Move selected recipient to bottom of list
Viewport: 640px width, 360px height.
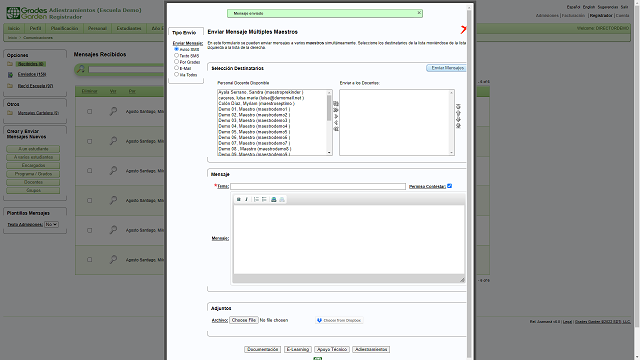[458, 126]
